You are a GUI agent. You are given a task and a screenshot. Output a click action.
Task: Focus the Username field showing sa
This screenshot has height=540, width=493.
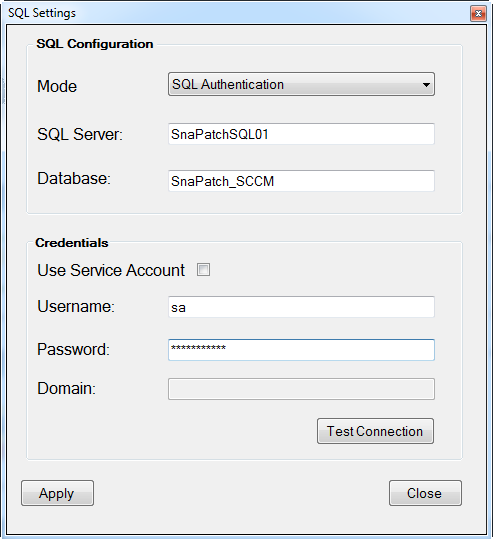pyautogui.click(x=301, y=307)
